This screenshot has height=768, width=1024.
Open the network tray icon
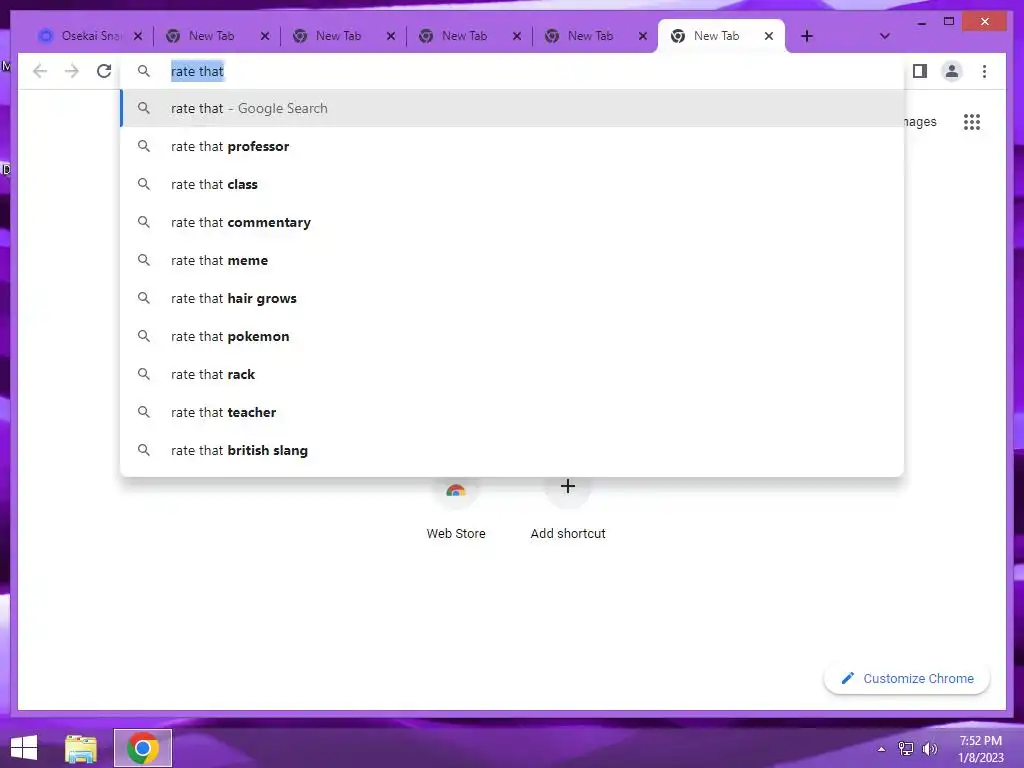pyautogui.click(x=906, y=749)
